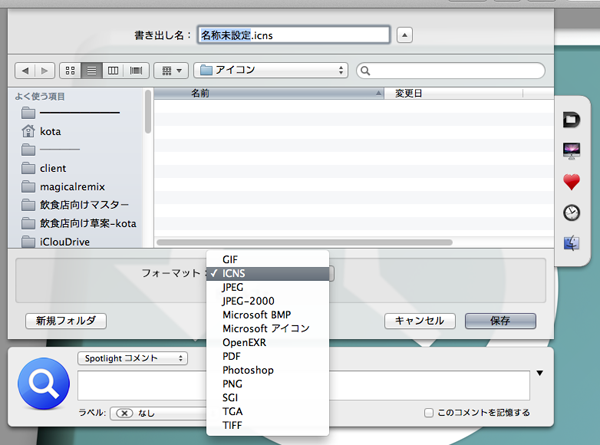Sort by 変更日 column header

pos(453,93)
